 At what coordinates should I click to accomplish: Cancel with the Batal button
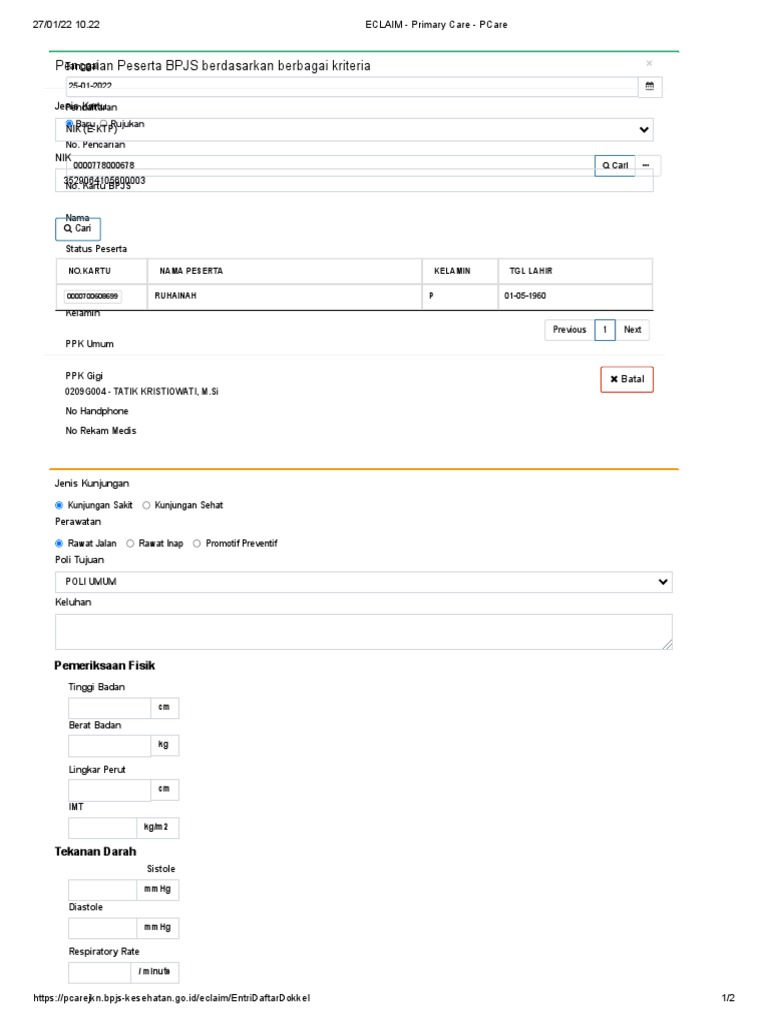[x=627, y=379]
